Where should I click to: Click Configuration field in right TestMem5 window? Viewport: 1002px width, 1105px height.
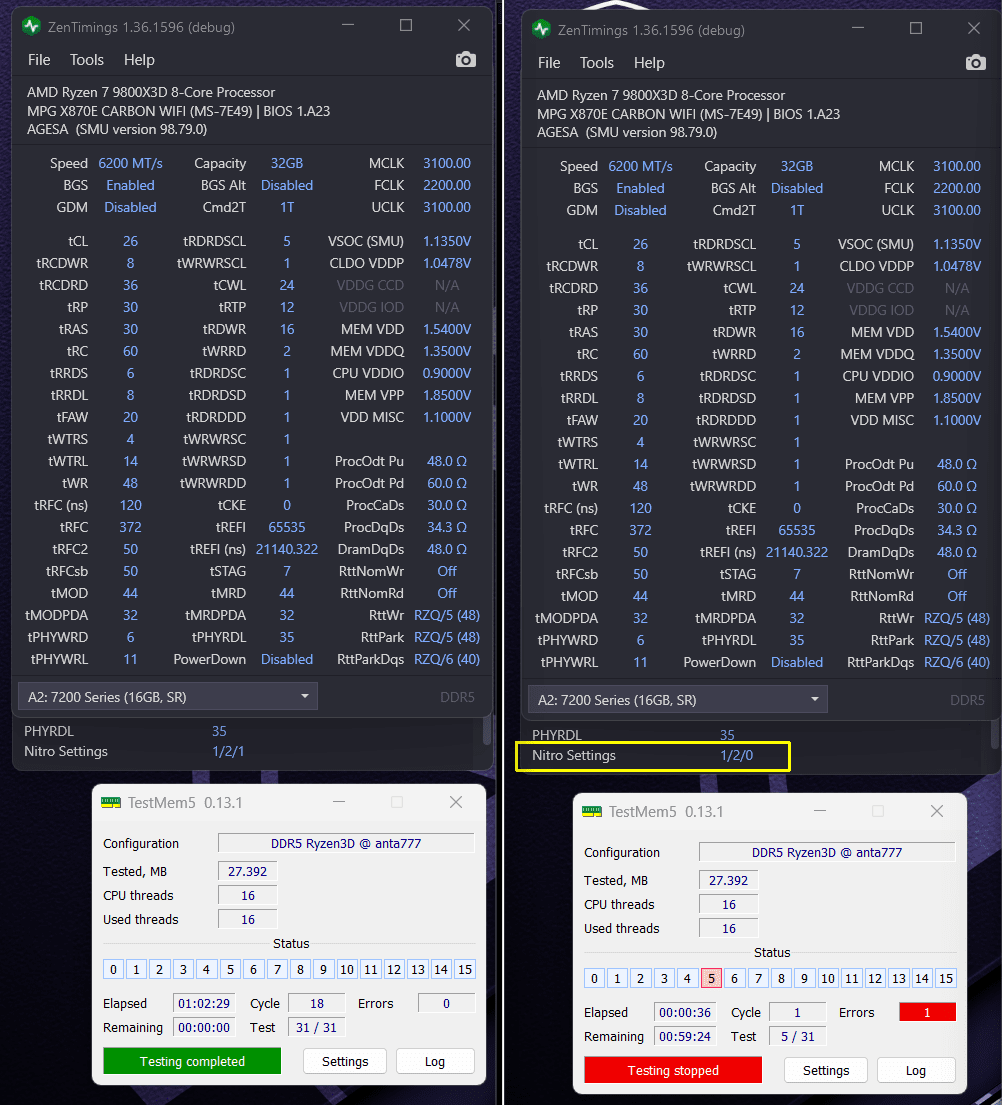pyautogui.click(x=827, y=852)
